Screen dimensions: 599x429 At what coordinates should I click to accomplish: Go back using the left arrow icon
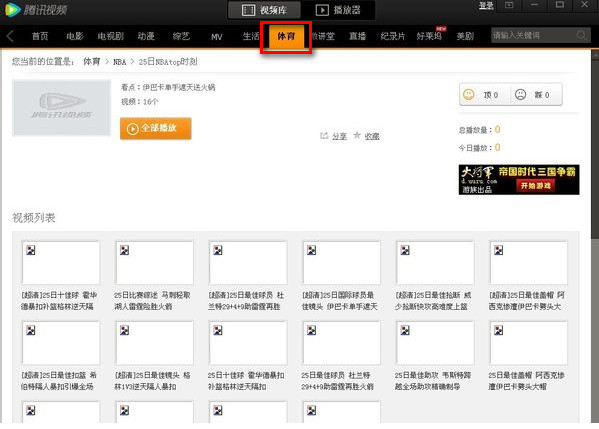pos(10,36)
